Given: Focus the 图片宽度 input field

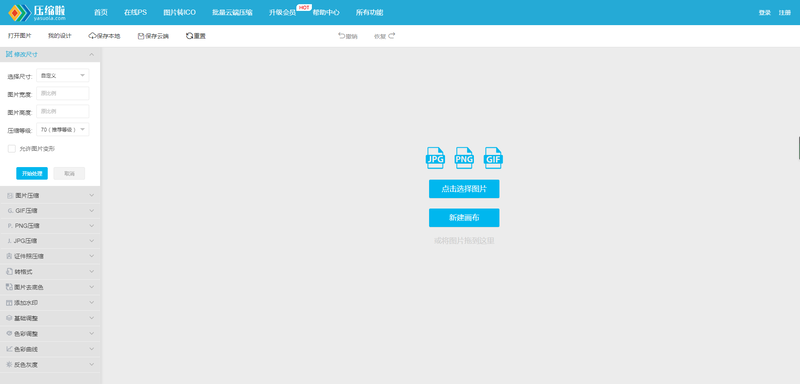Looking at the screenshot, I should pyautogui.click(x=63, y=93).
